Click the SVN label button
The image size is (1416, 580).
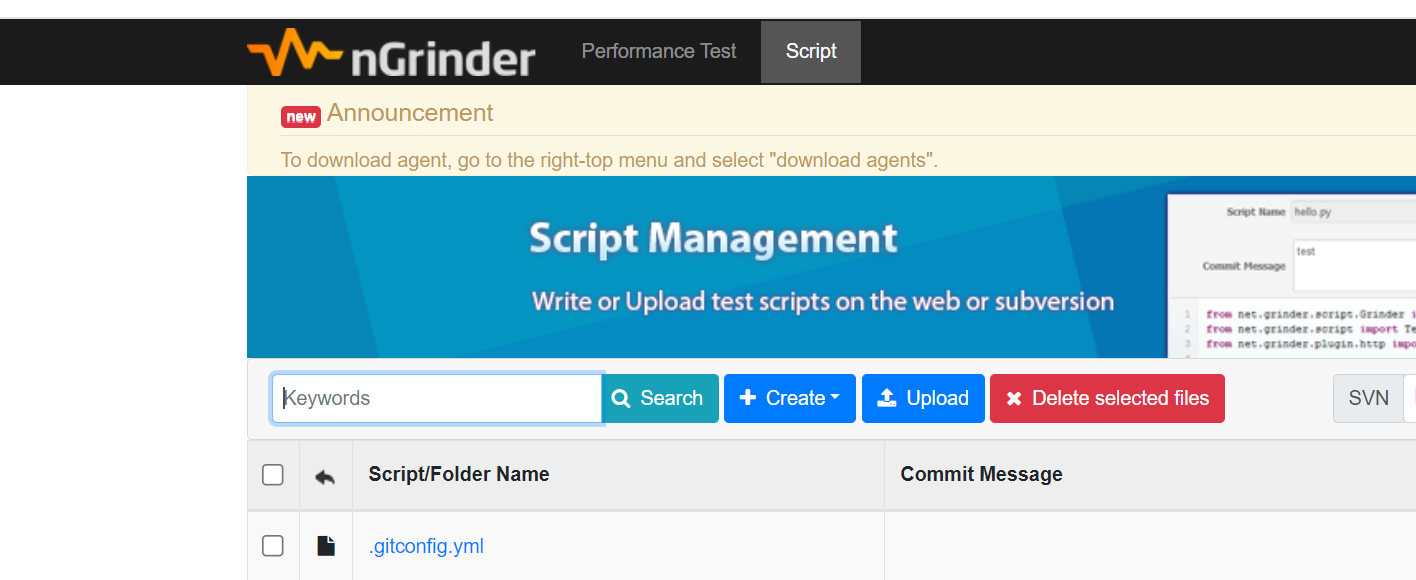click(1368, 398)
